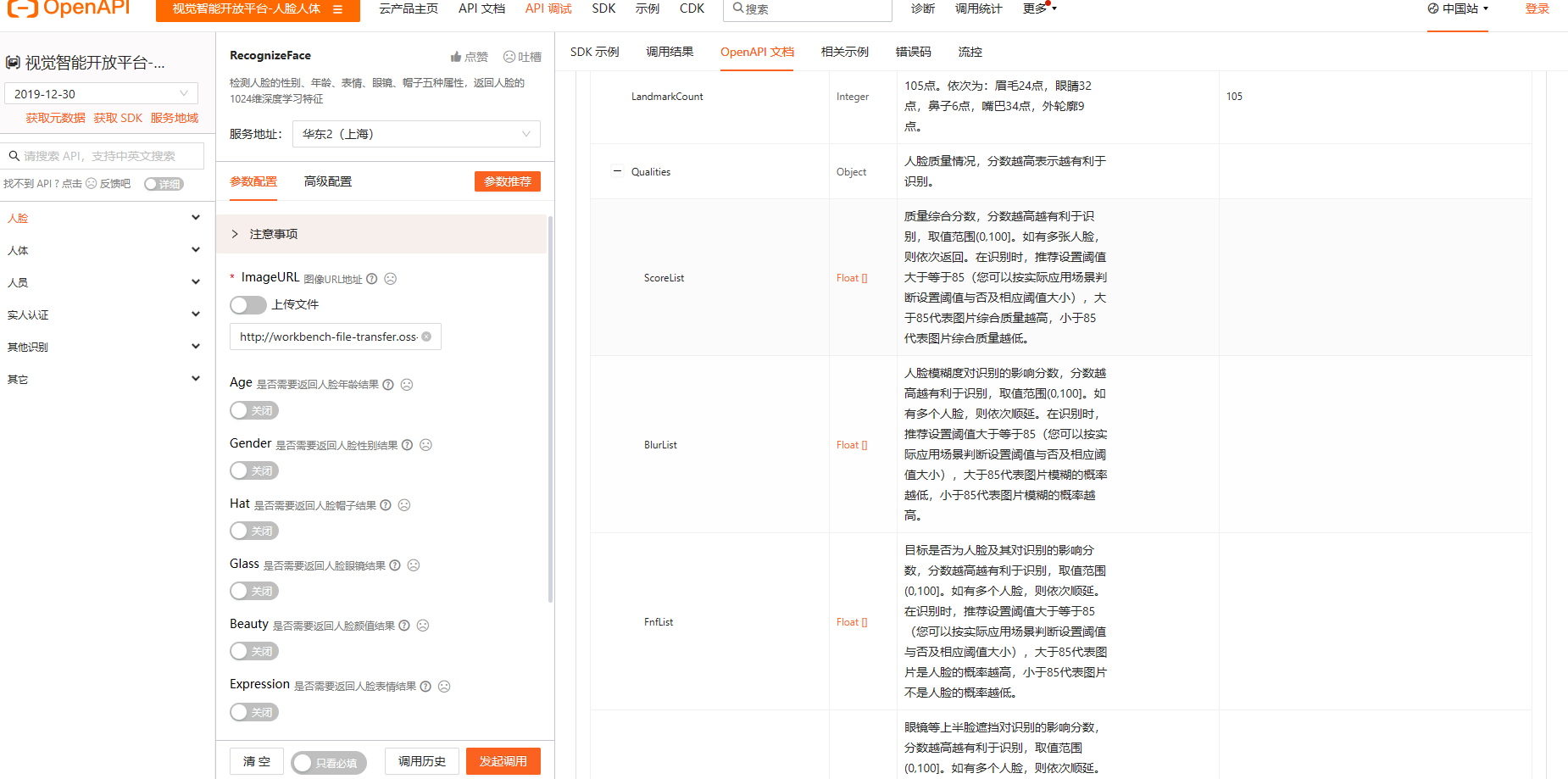Image resolution: width=1568 pixels, height=779 pixels.
Task: Click the help icon beside ImageURL
Action: [x=372, y=279]
